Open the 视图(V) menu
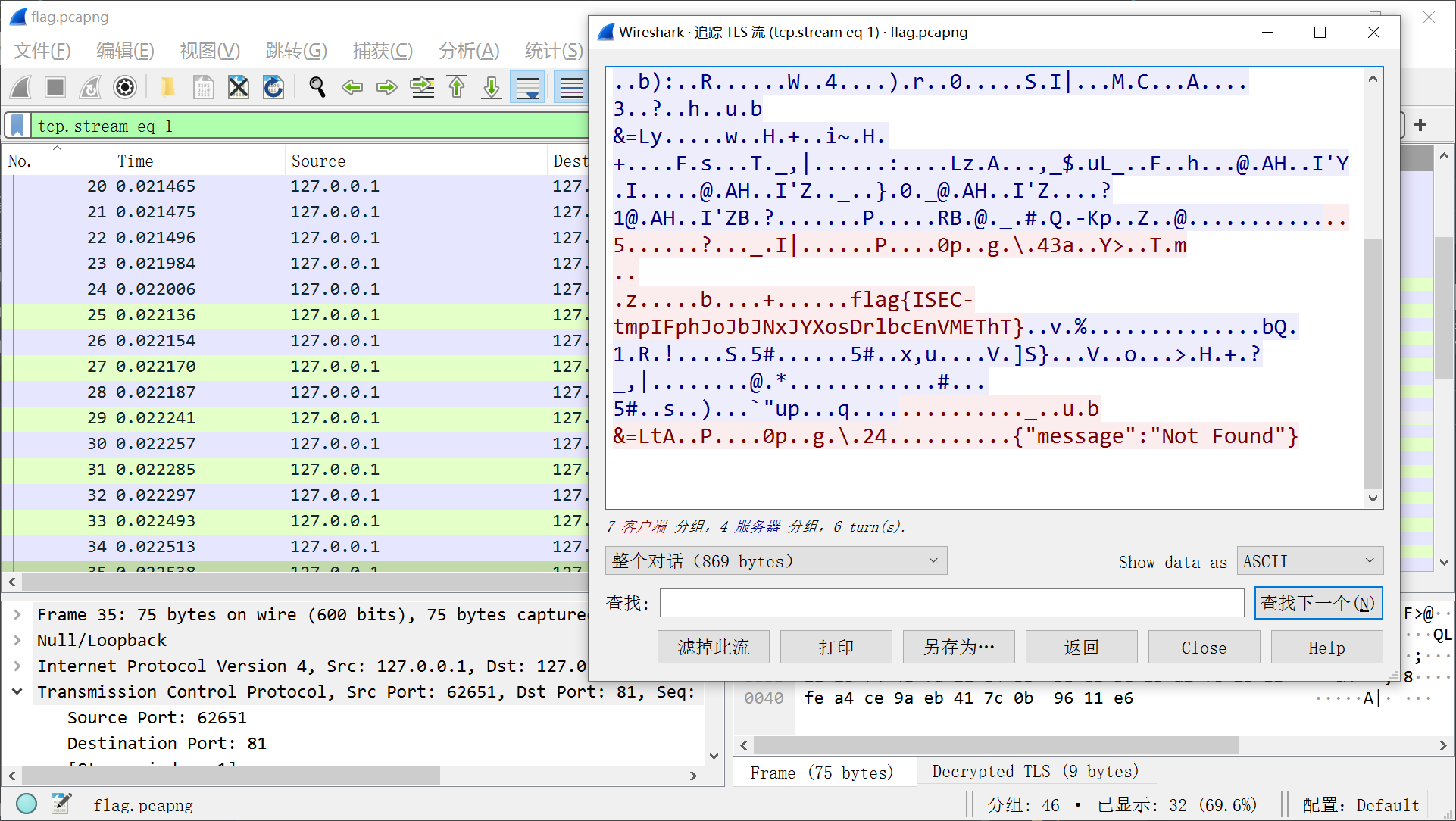 [210, 51]
